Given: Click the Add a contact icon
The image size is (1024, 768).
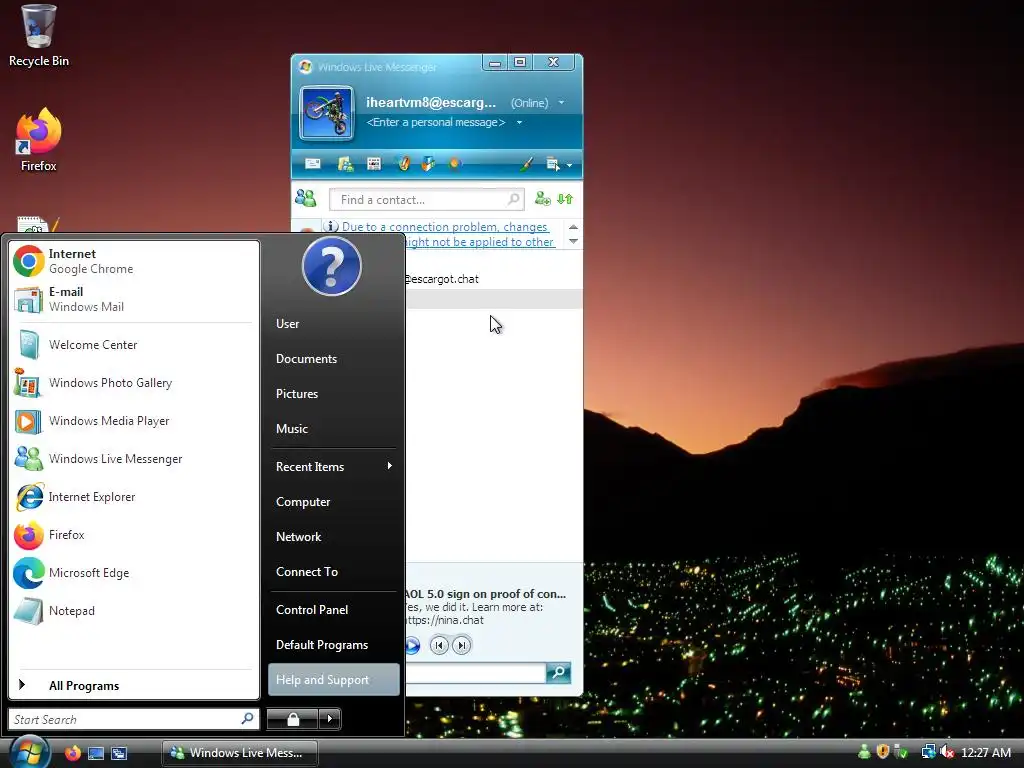Looking at the screenshot, I should point(542,199).
